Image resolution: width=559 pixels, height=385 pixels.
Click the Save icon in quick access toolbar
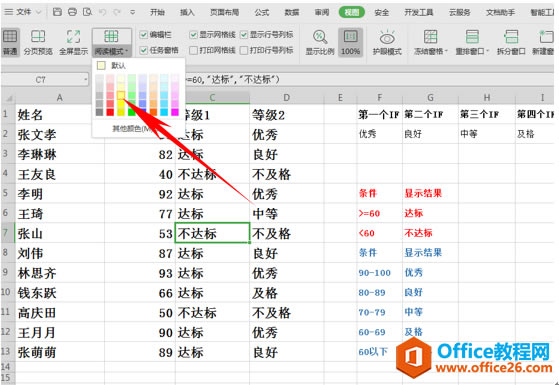[57, 12]
